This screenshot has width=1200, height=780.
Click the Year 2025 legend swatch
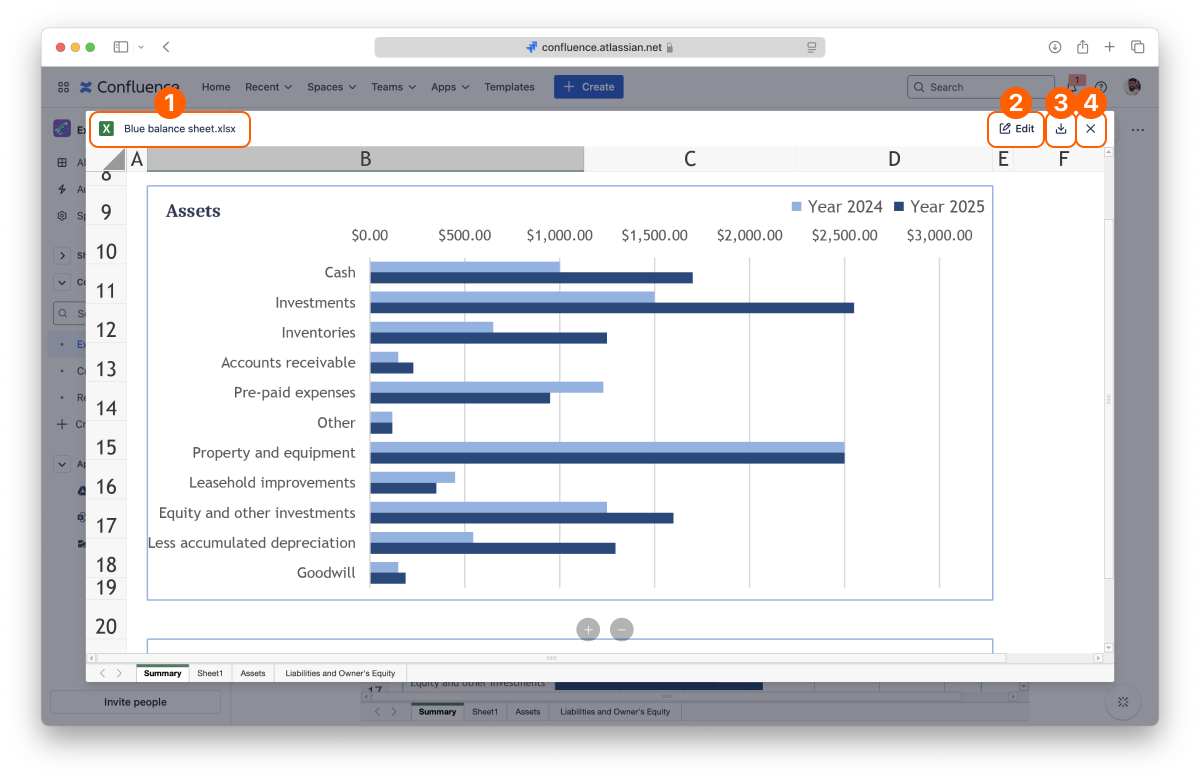[899, 207]
